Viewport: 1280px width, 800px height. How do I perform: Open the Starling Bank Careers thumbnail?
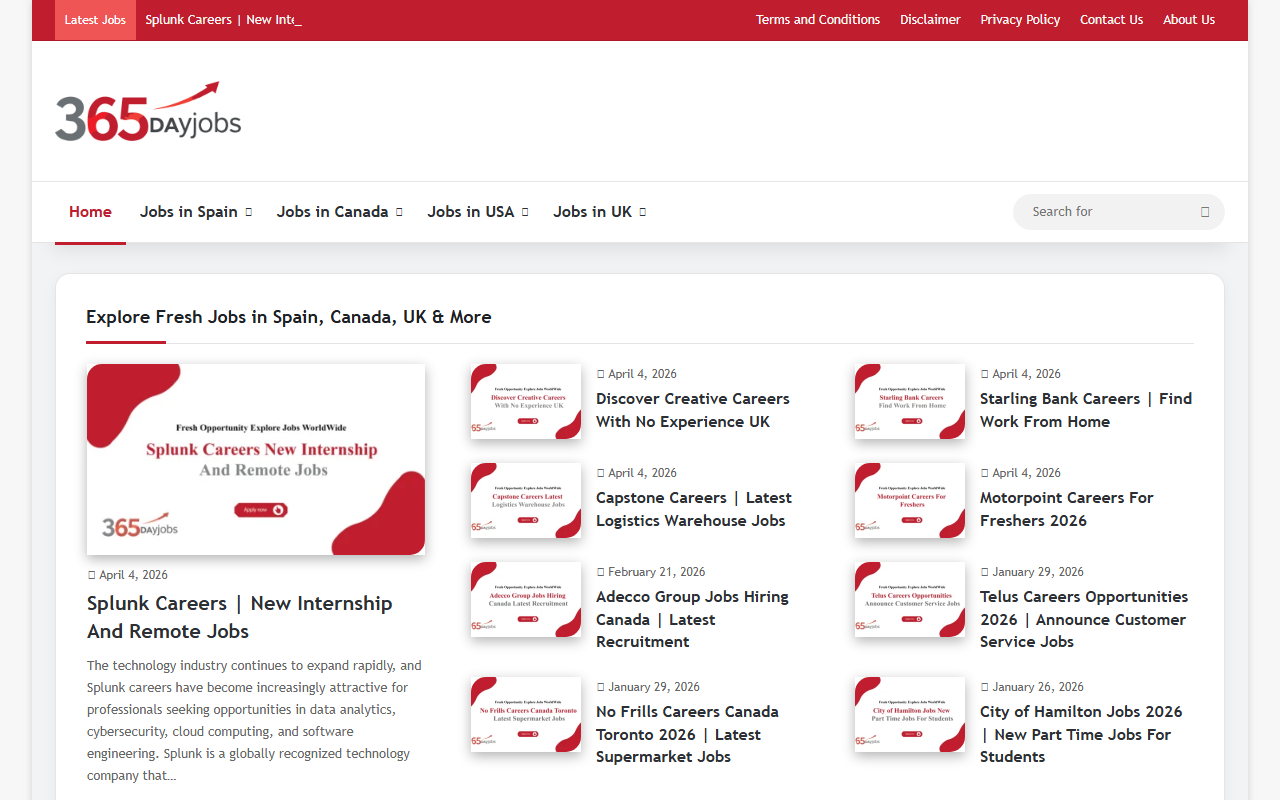click(910, 401)
